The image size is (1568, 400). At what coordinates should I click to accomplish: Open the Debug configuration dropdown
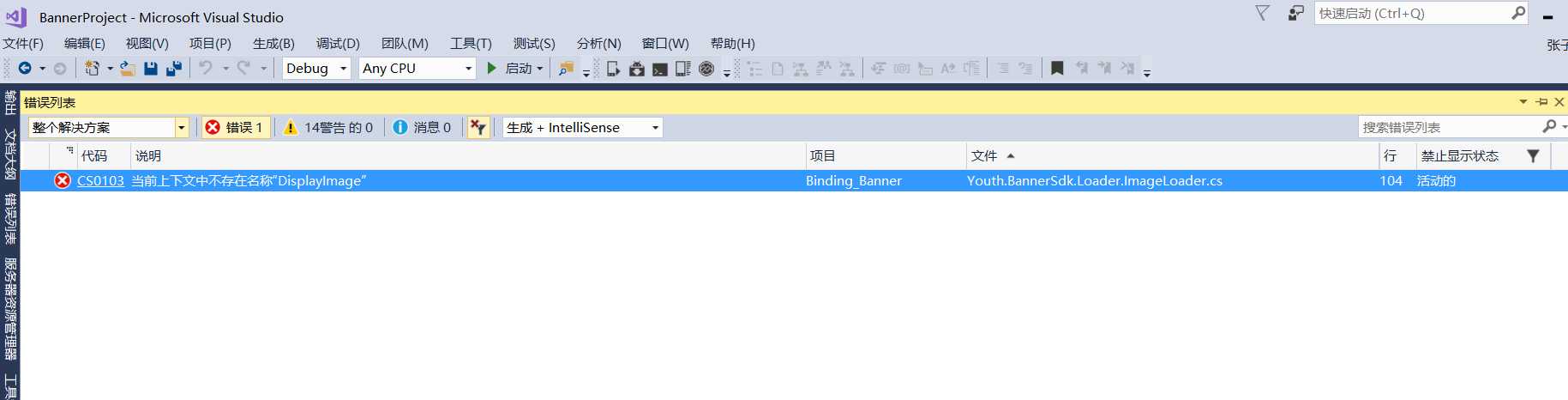[x=316, y=68]
